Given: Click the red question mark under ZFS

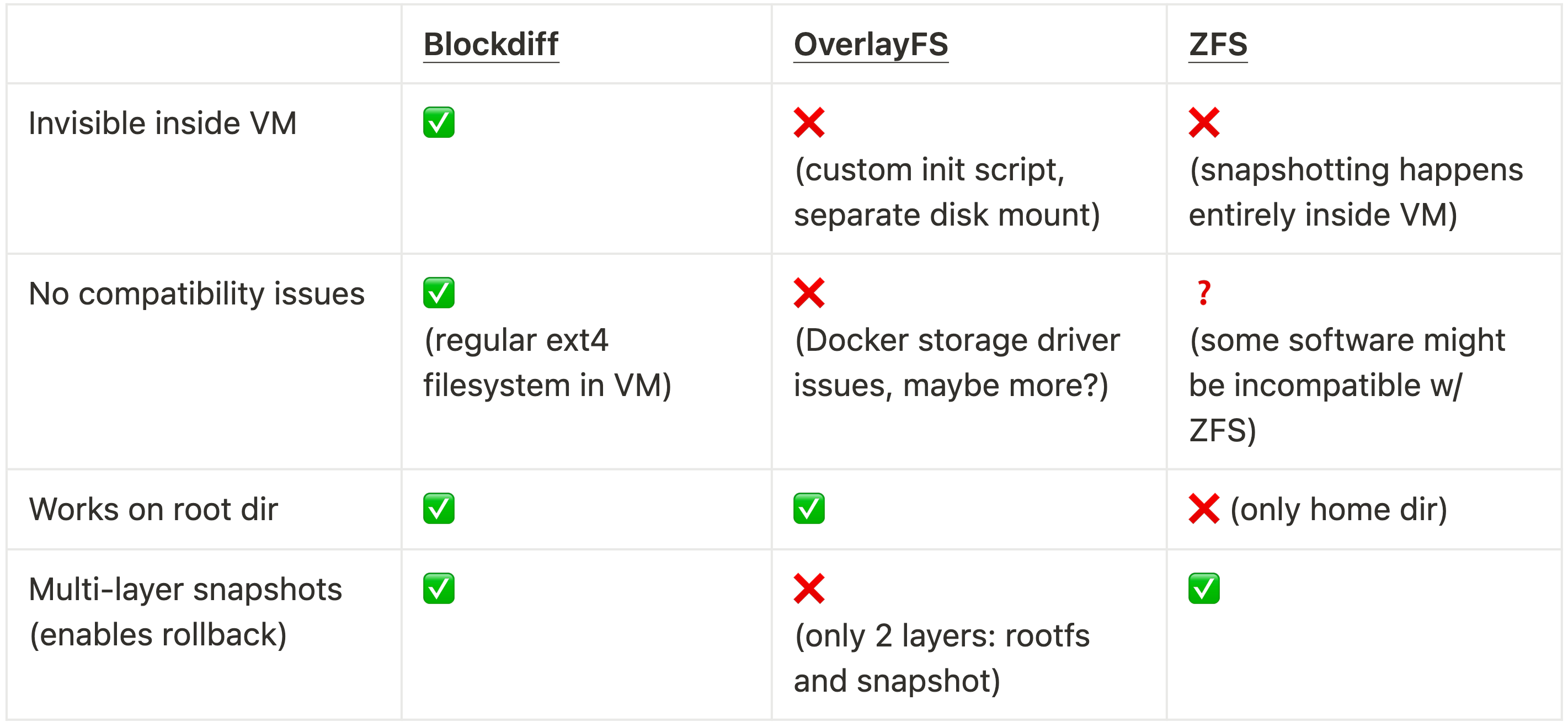Looking at the screenshot, I should click(x=1203, y=293).
